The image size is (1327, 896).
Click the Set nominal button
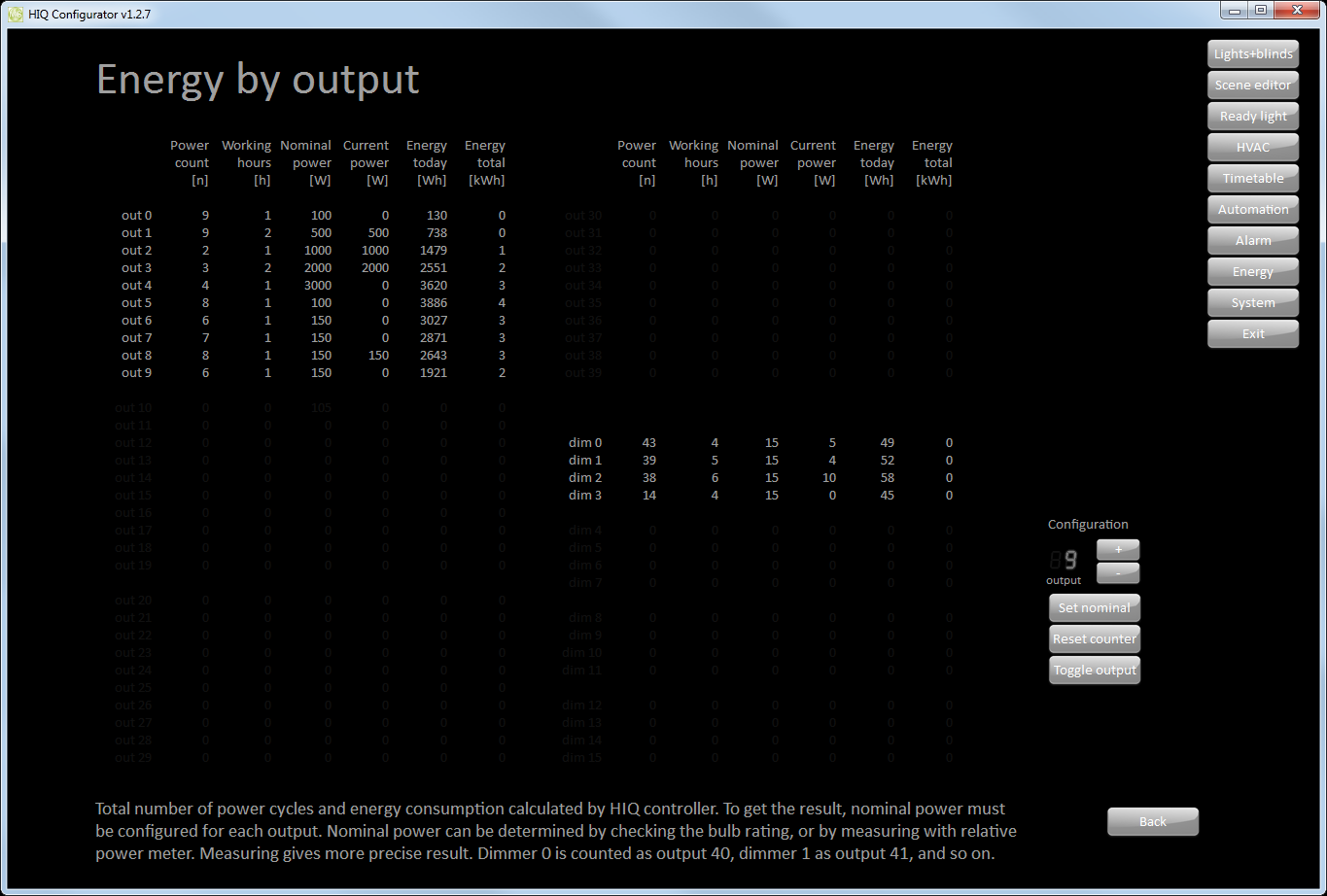1094,608
